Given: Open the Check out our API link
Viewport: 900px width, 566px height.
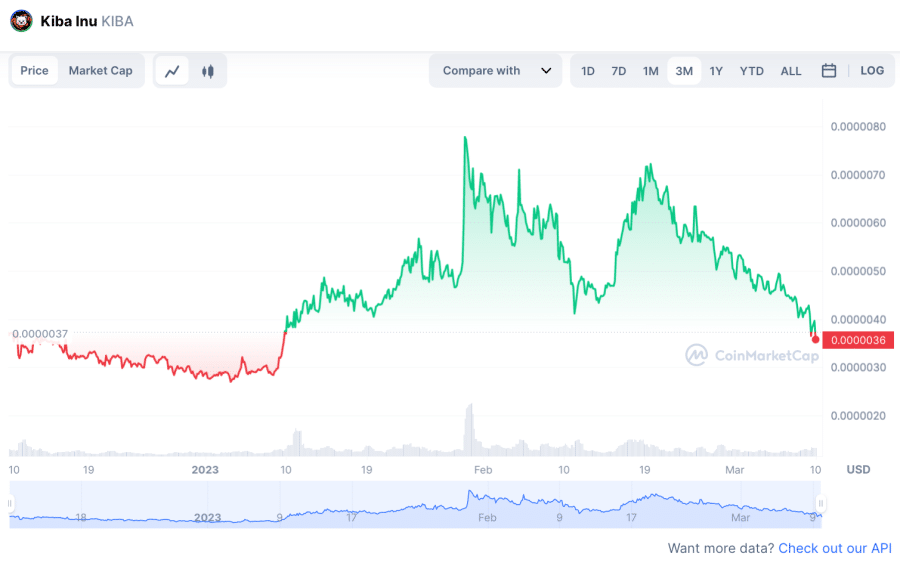Looking at the screenshot, I should (x=835, y=548).
